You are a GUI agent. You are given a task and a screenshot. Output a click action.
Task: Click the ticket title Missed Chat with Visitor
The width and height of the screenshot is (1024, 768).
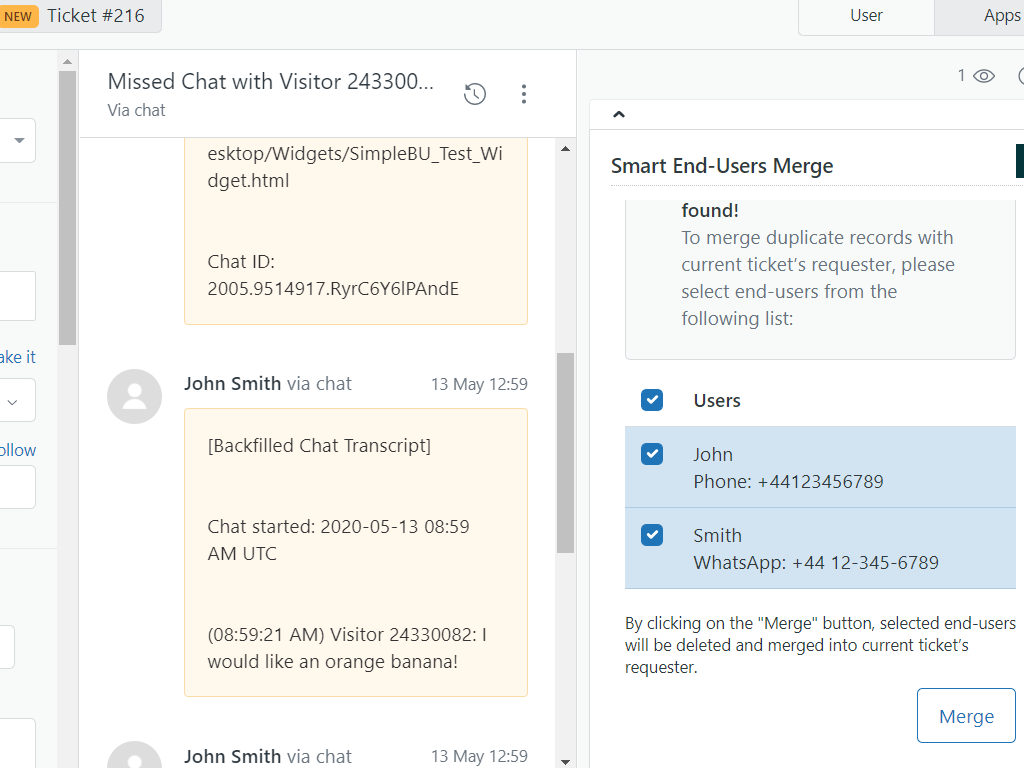270,82
